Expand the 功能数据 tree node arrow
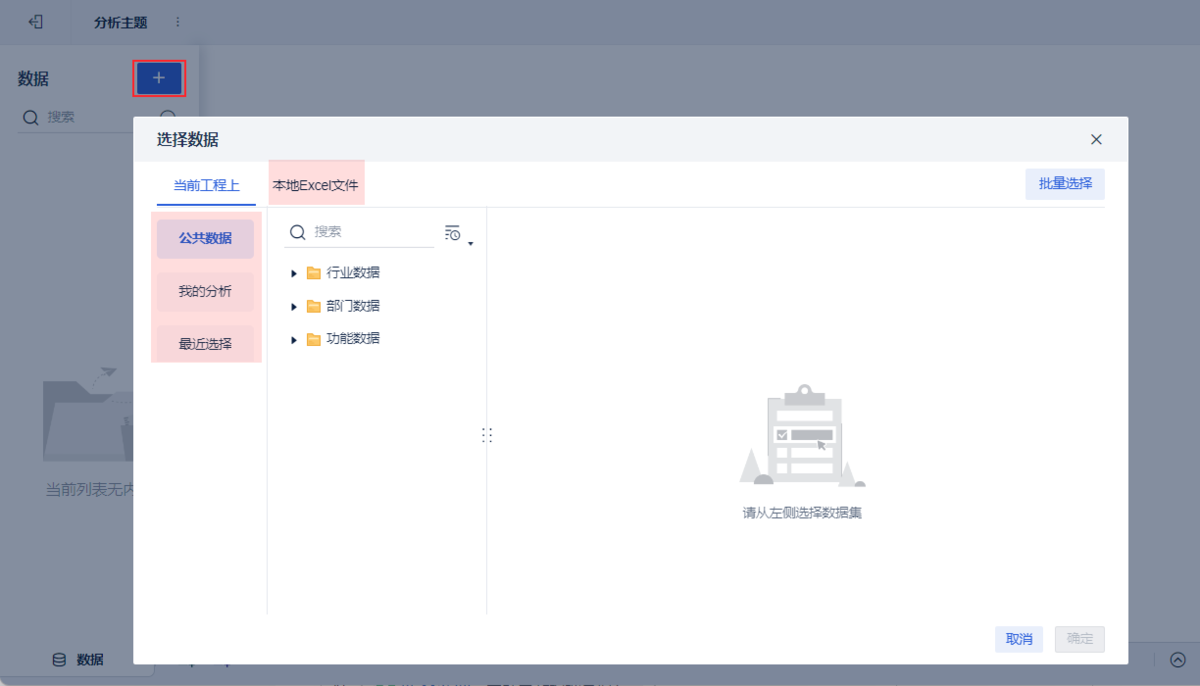The width and height of the screenshot is (1200, 686). (294, 339)
